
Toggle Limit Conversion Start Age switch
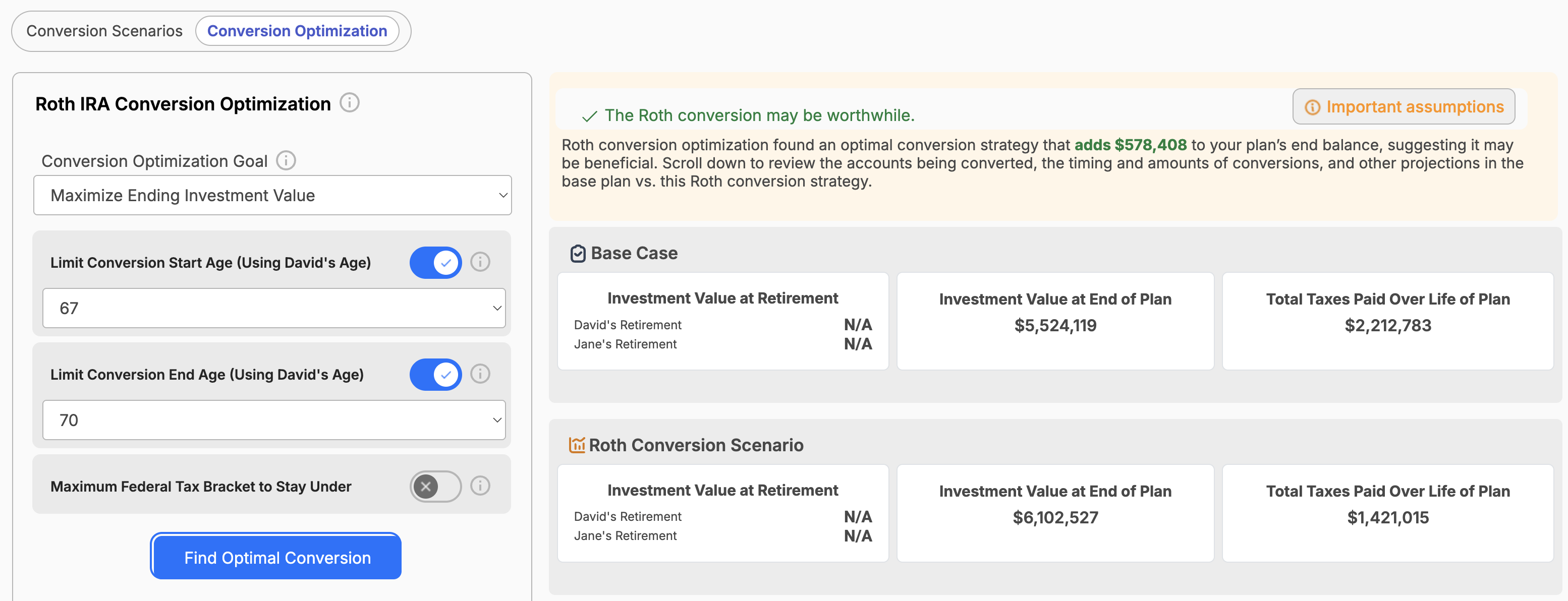point(435,263)
